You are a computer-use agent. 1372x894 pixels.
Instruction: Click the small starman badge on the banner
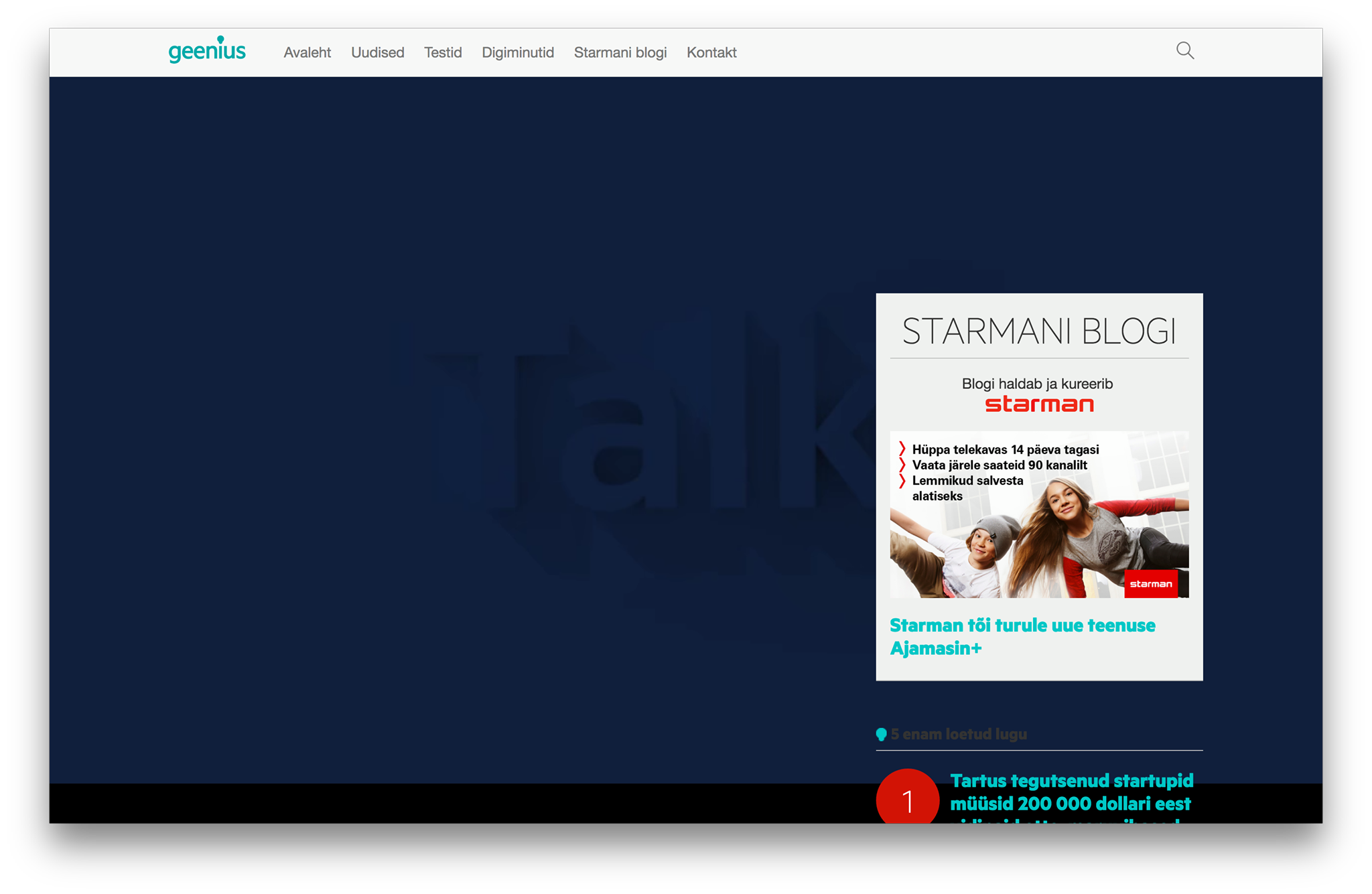click(1150, 584)
